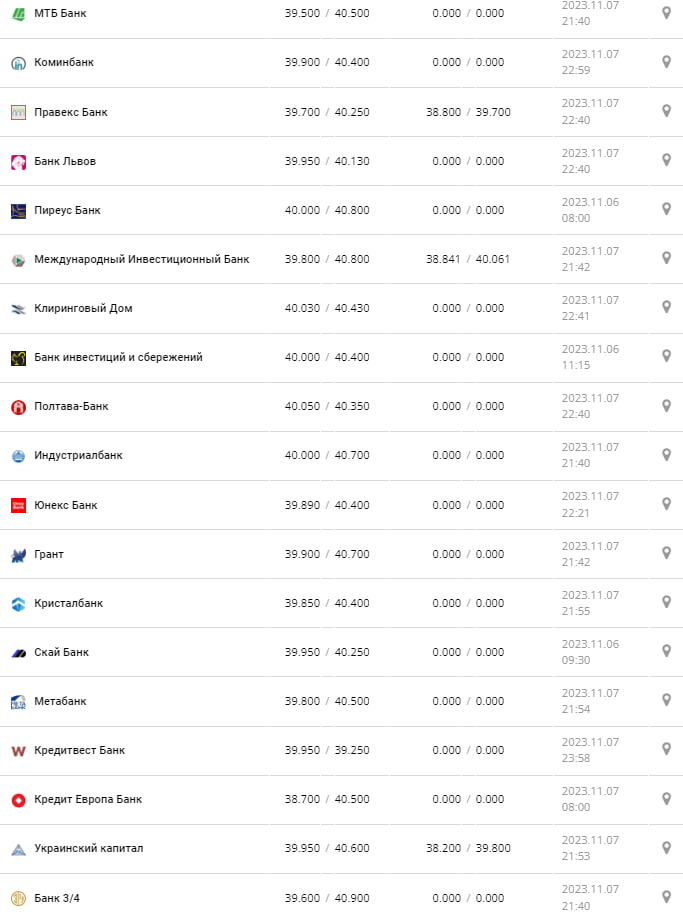
Task: Open the map marker for Украинский капитал
Action: [666, 846]
